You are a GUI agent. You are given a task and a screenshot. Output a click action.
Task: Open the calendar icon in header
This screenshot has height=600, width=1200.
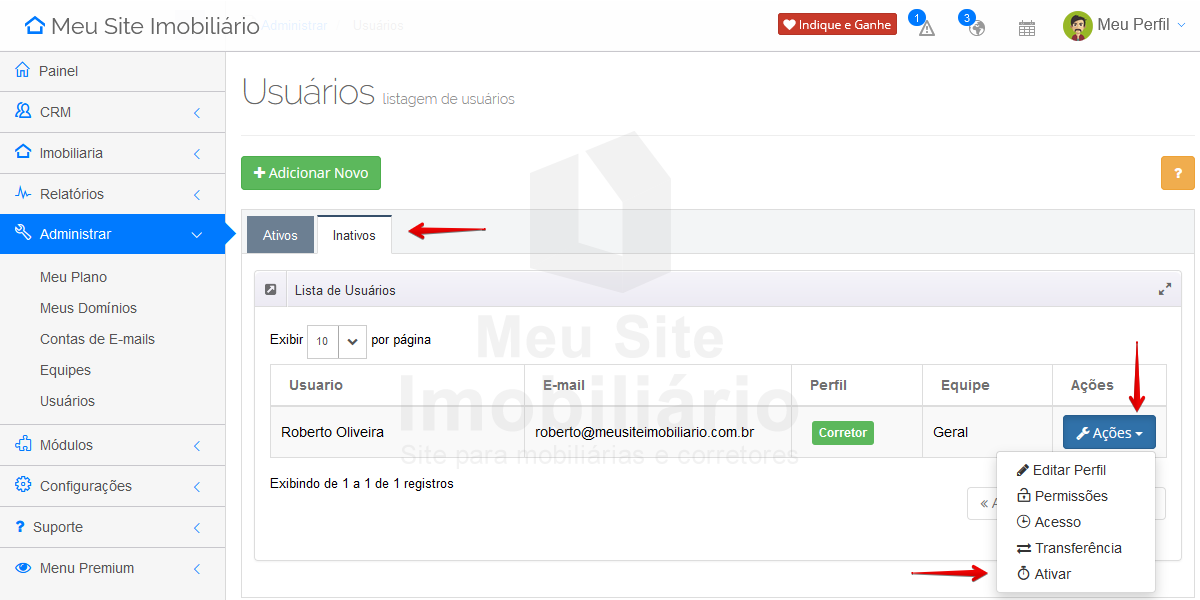pos(1026,28)
